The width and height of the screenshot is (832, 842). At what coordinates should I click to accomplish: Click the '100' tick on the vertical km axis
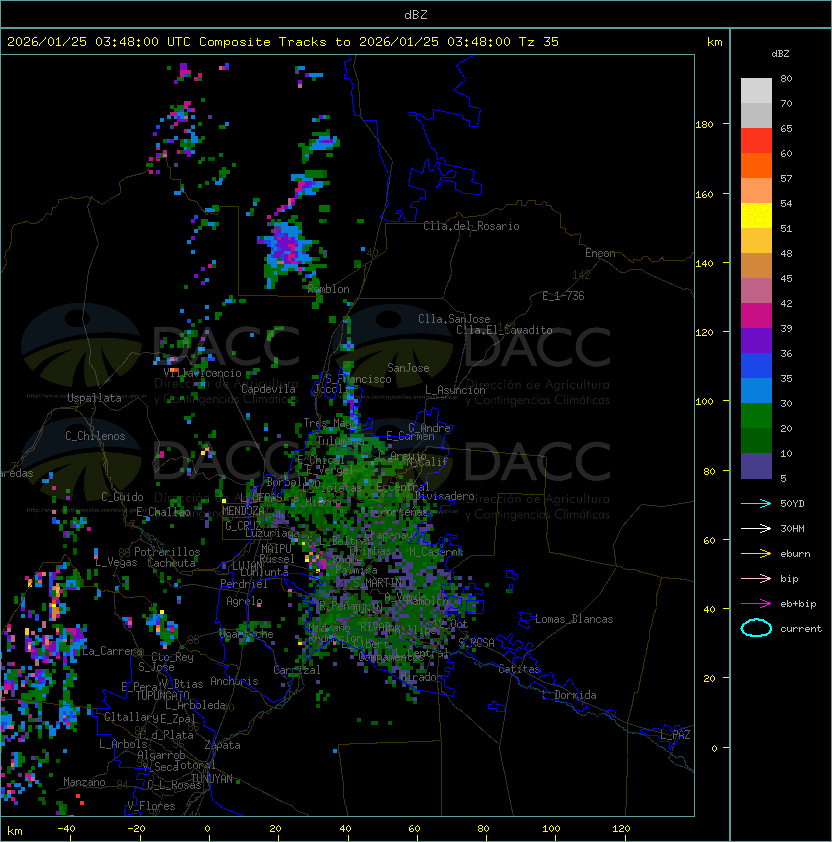tap(704, 401)
